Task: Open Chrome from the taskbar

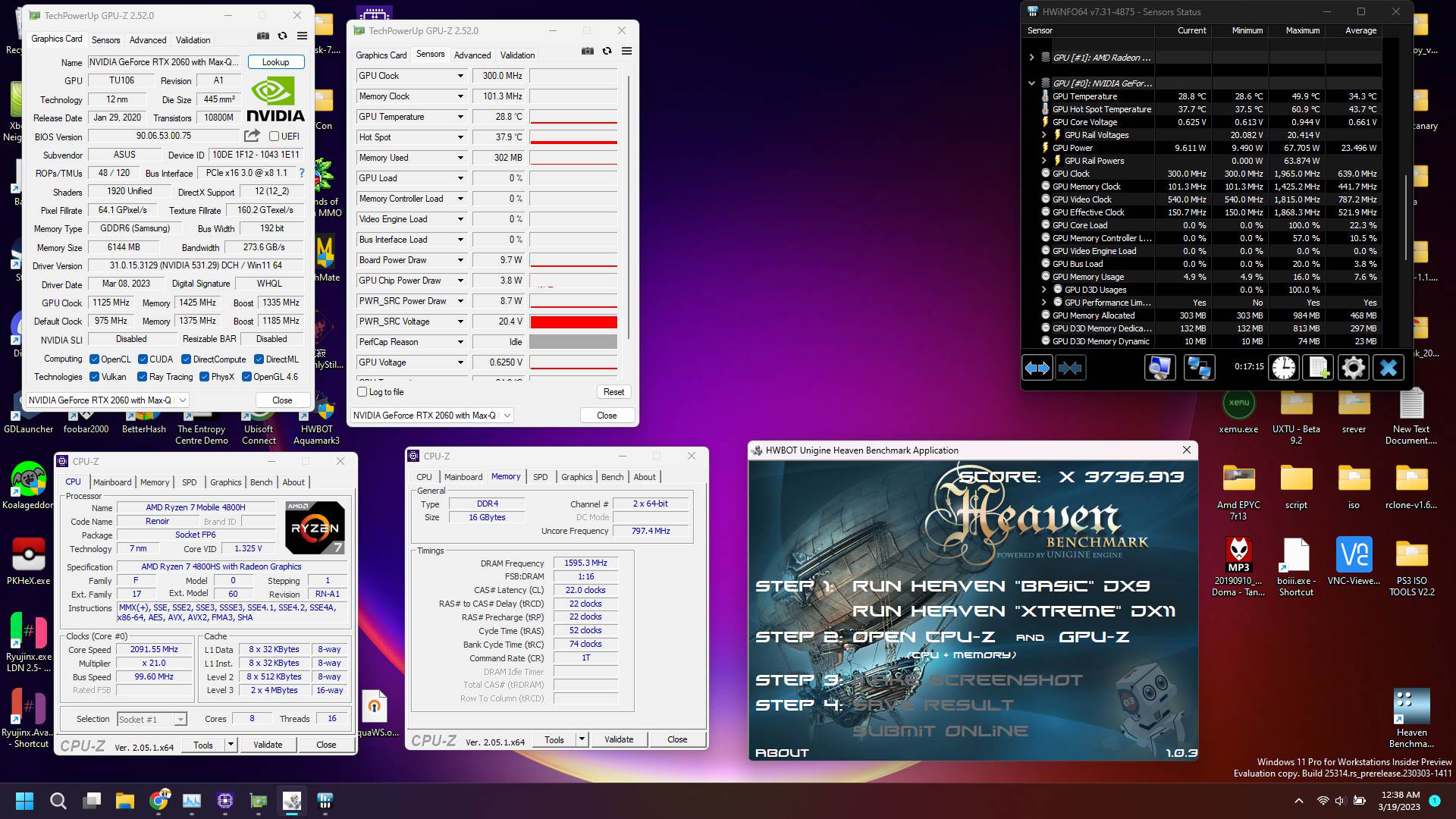Action: point(158,801)
